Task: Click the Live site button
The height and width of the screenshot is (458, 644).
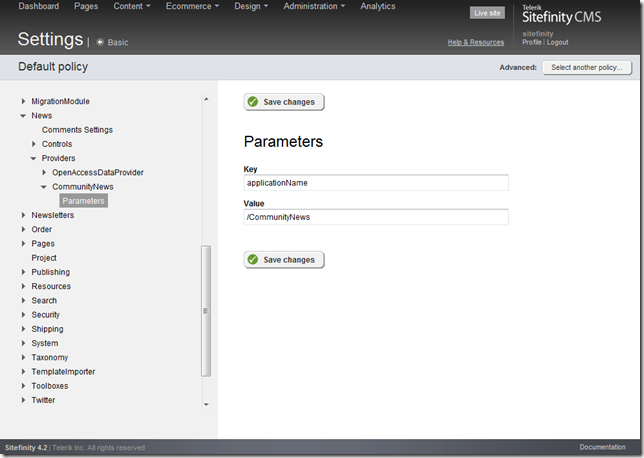Action: point(487,13)
